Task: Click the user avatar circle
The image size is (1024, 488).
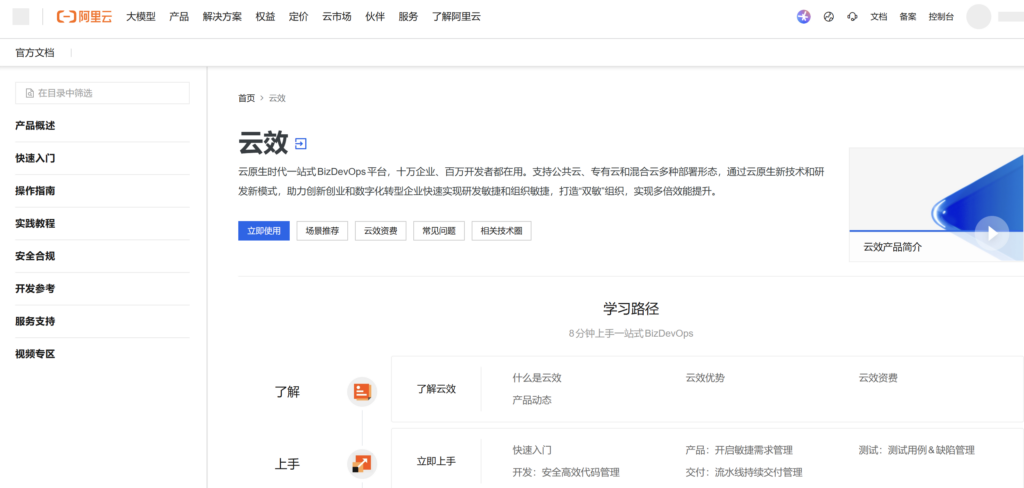Action: [x=978, y=17]
